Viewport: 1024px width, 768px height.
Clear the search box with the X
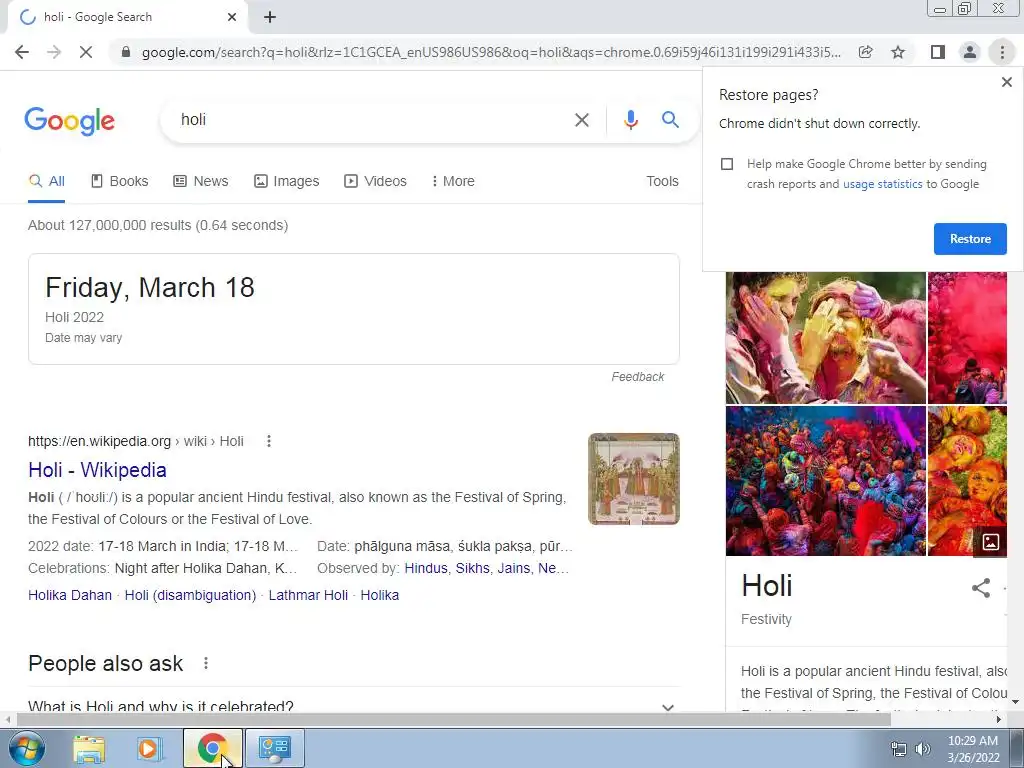[x=581, y=120]
